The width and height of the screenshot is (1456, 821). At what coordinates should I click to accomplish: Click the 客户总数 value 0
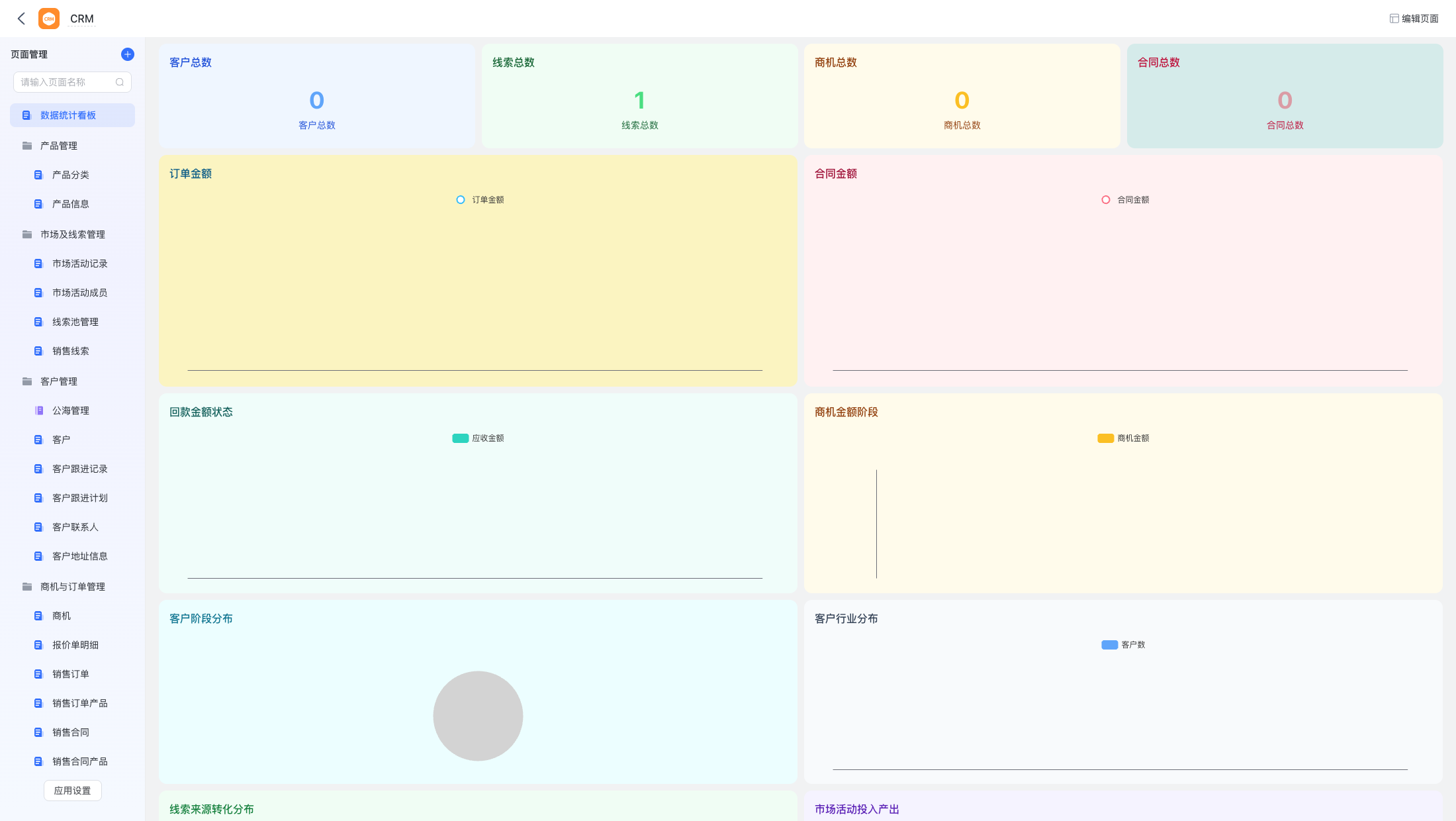point(317,101)
